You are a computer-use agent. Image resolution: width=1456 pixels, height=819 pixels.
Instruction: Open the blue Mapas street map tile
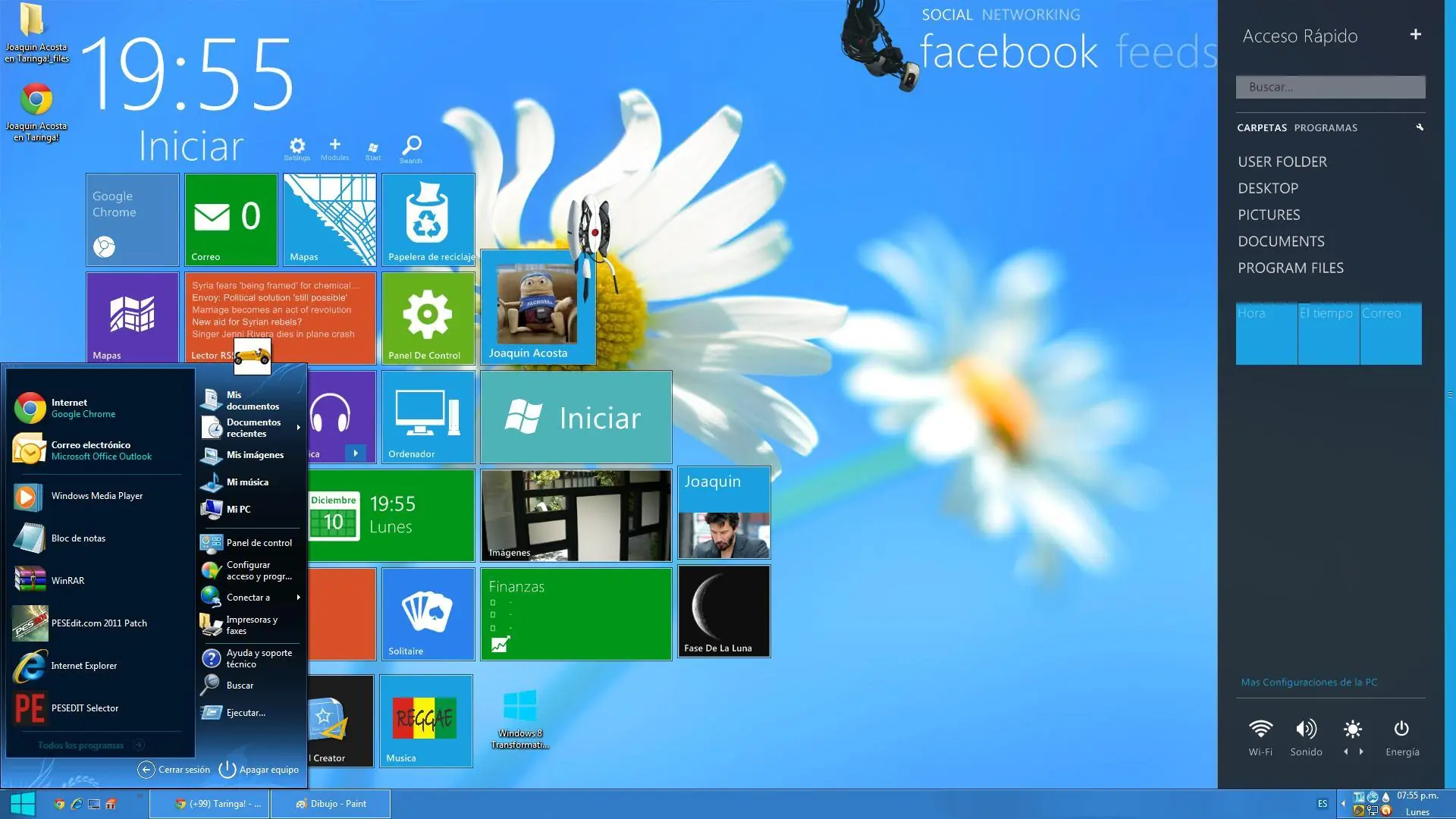click(330, 219)
